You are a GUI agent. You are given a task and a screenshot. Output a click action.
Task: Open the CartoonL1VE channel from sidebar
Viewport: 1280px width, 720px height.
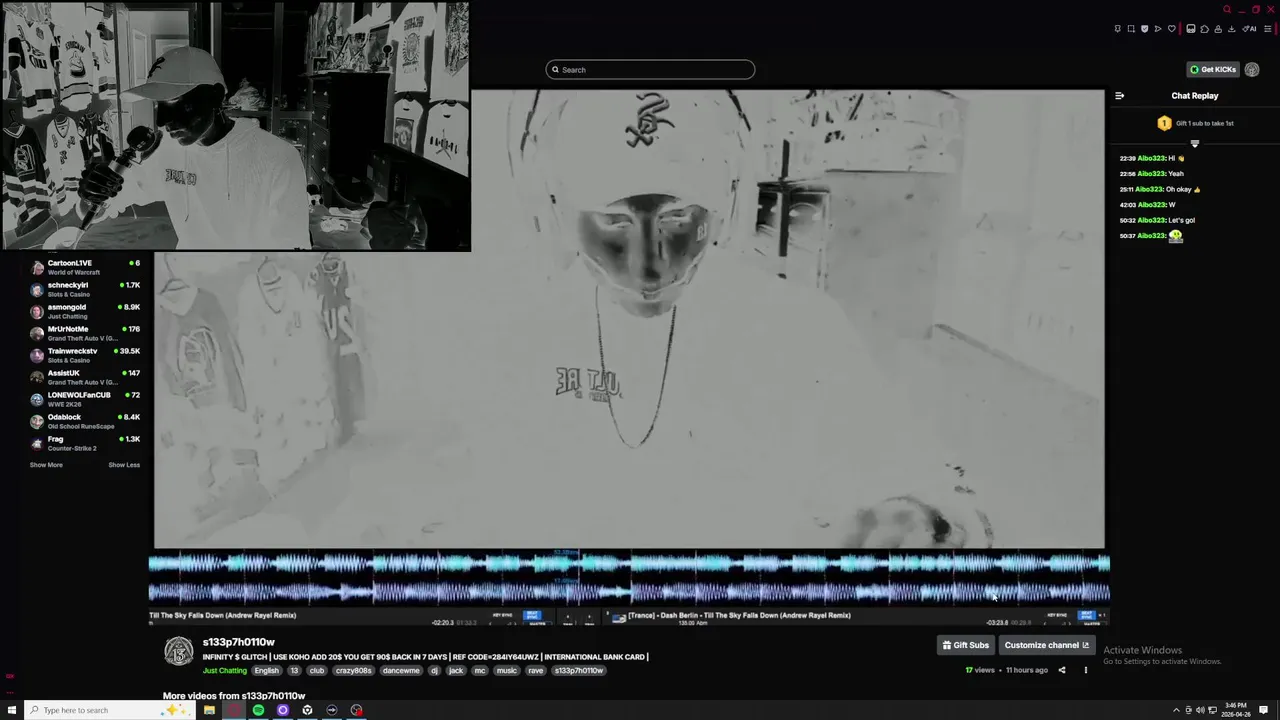tap(85, 267)
